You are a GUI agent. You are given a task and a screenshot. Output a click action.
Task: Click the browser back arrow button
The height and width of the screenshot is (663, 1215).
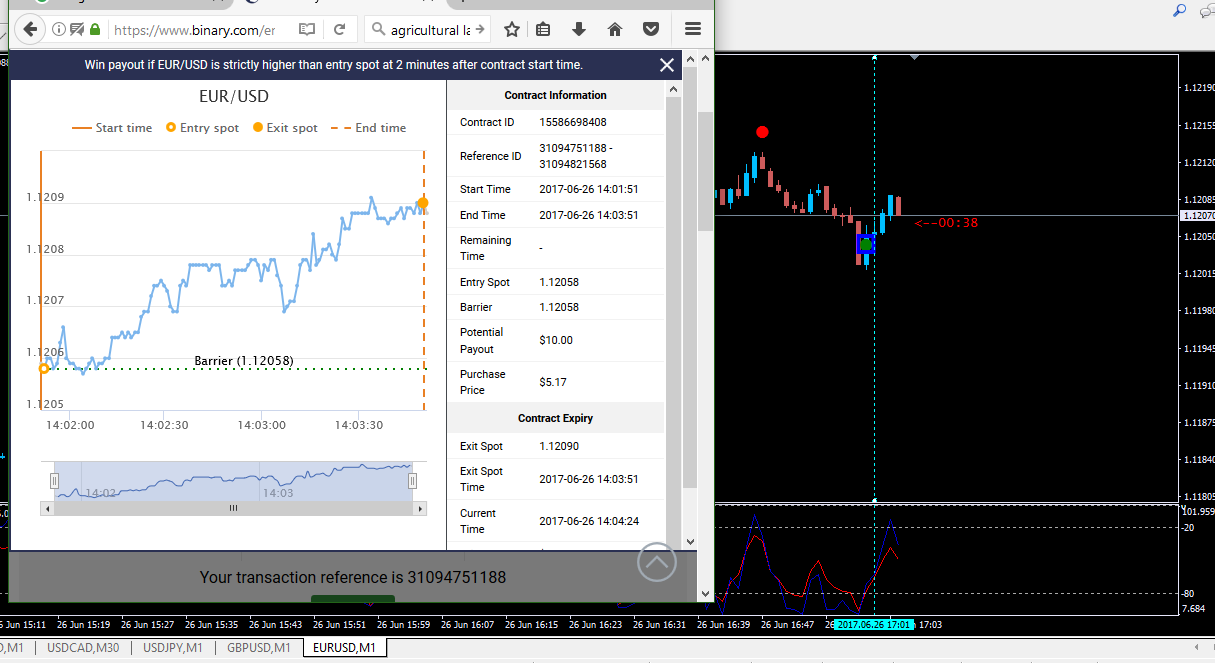[x=30, y=29]
